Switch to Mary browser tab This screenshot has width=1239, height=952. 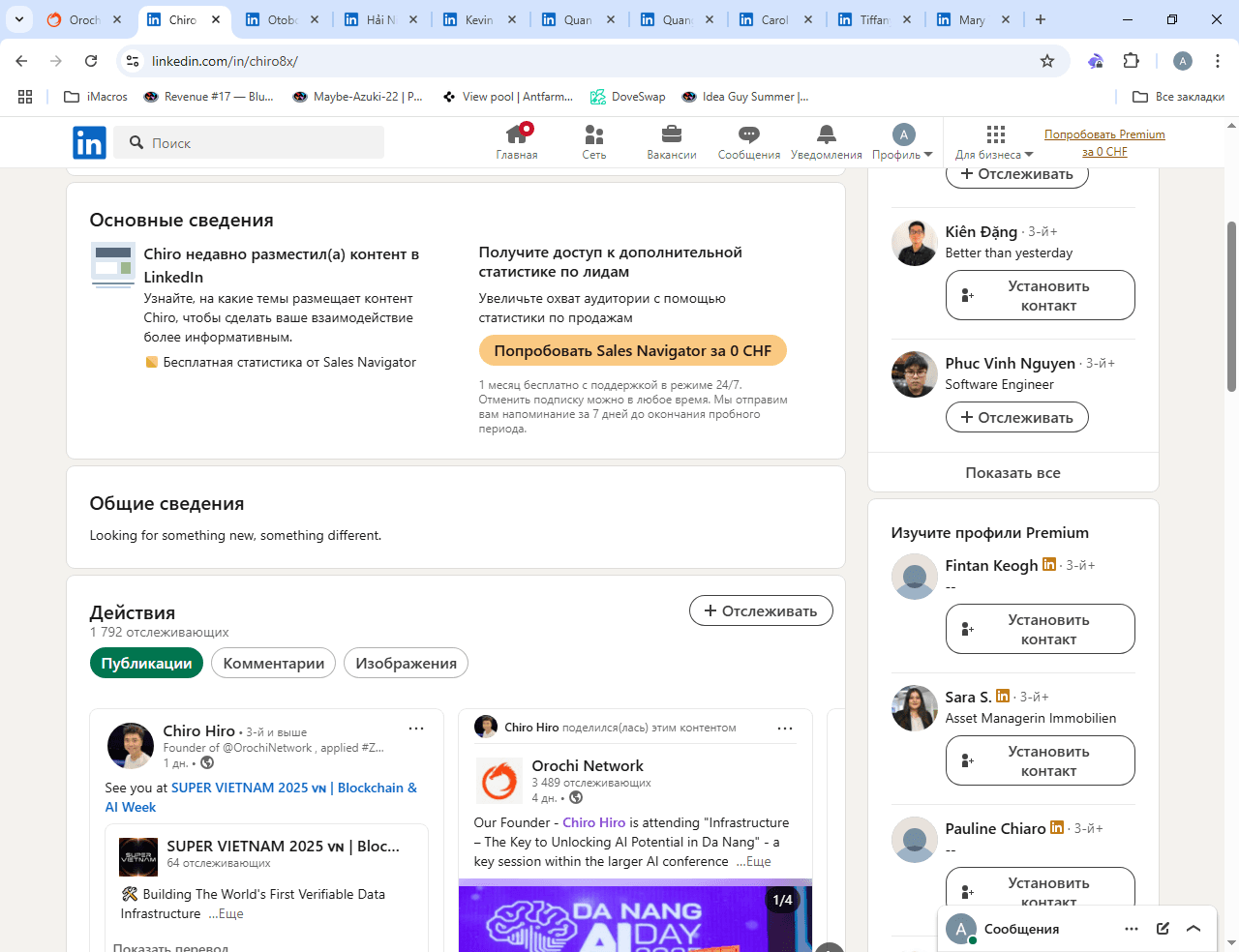(x=975, y=19)
